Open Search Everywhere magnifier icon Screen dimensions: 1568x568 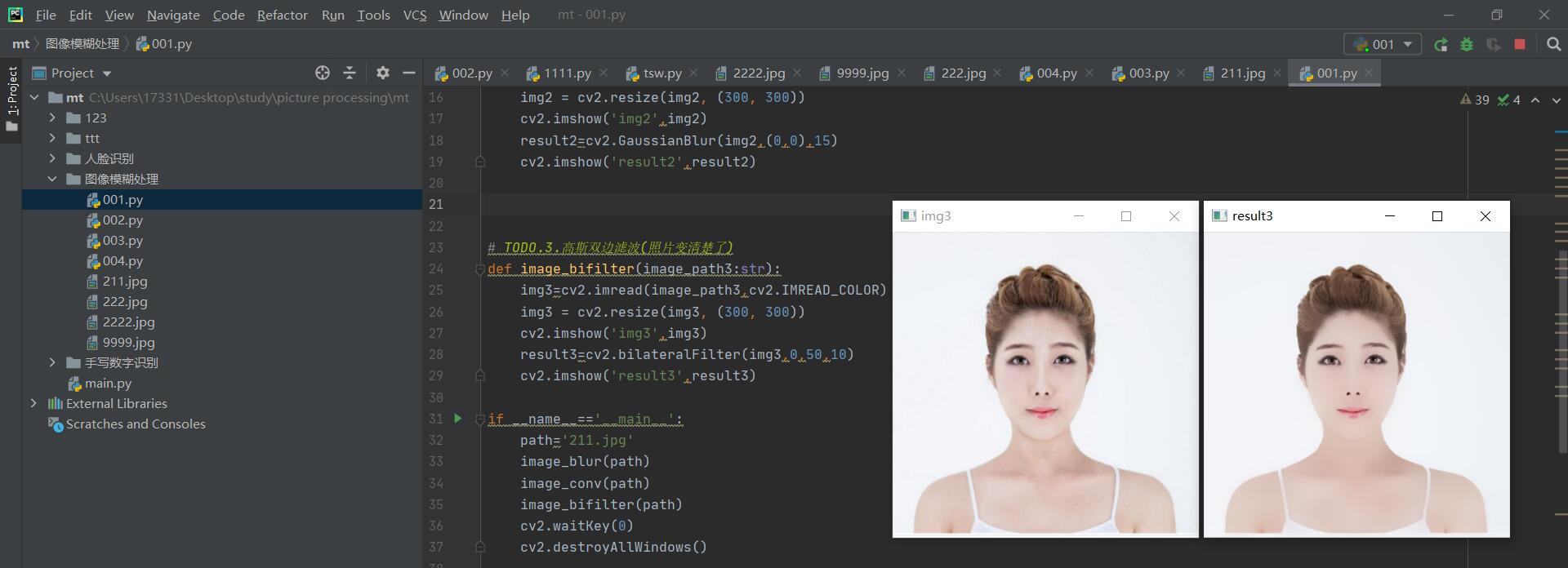1553,44
